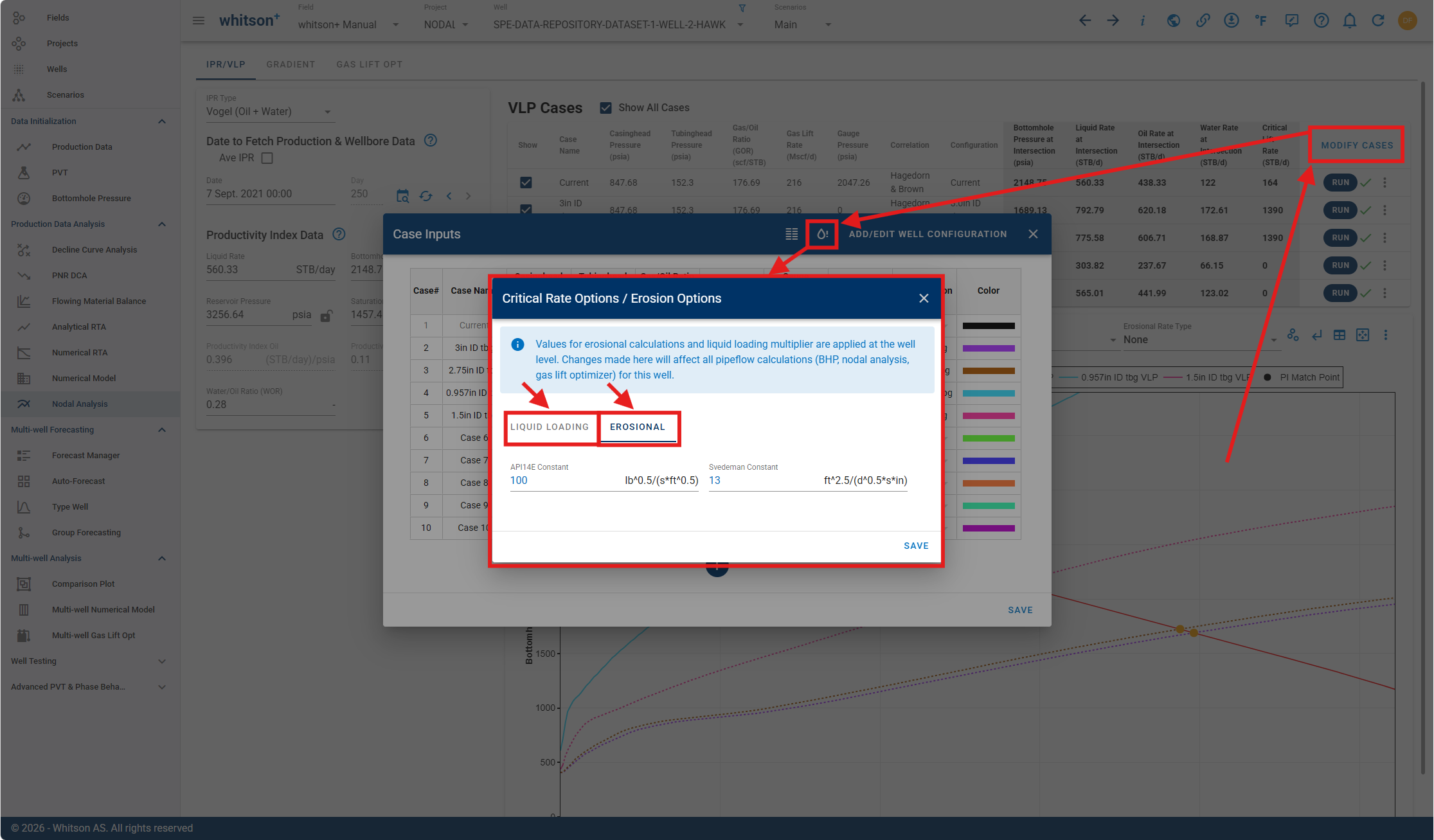Click SAVE in Critical Rate Options dialog

[916, 546]
